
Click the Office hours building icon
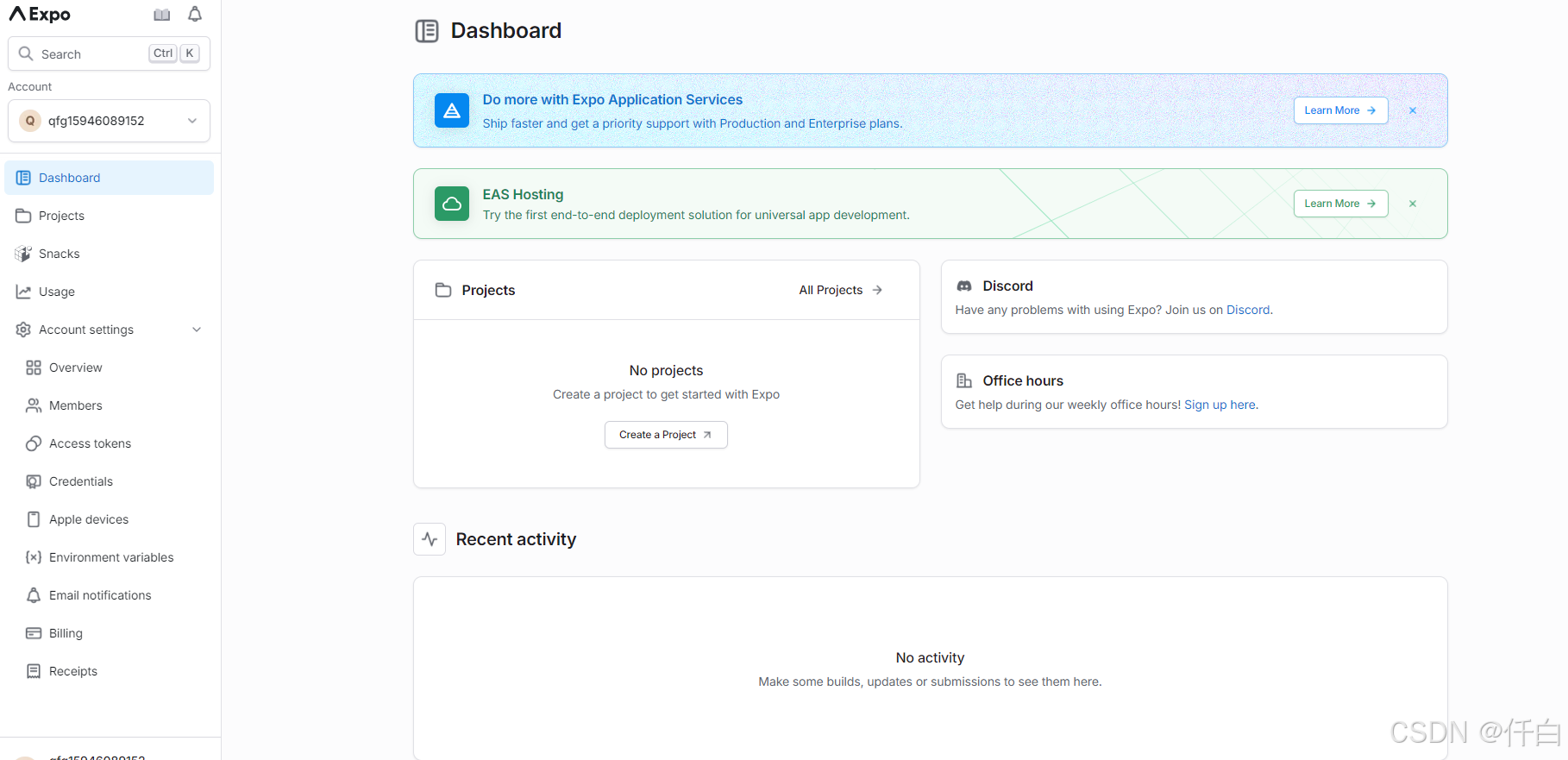click(x=964, y=380)
